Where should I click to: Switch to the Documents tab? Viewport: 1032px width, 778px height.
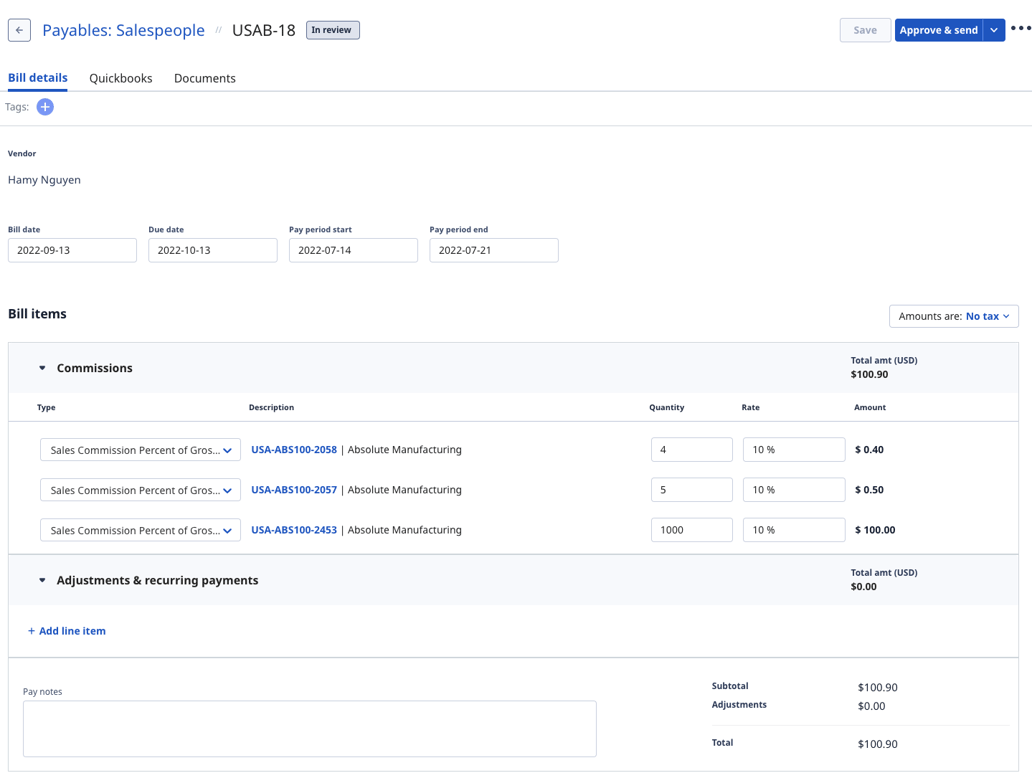pos(204,78)
